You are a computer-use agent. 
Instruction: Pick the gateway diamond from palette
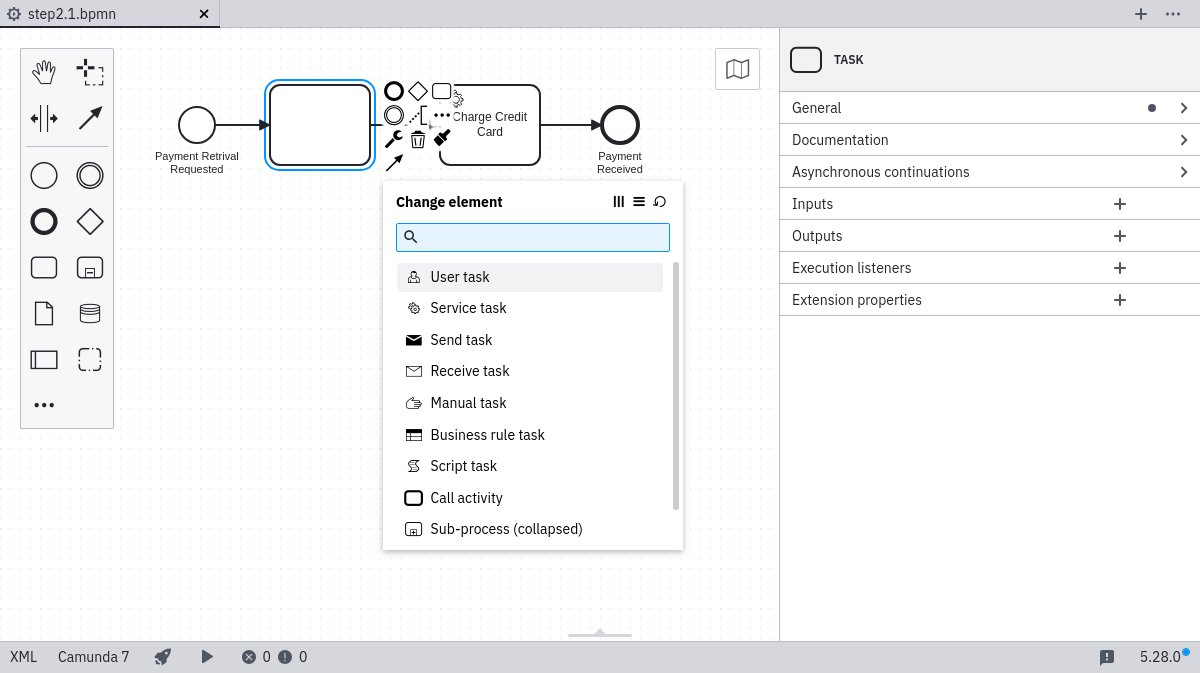90,221
